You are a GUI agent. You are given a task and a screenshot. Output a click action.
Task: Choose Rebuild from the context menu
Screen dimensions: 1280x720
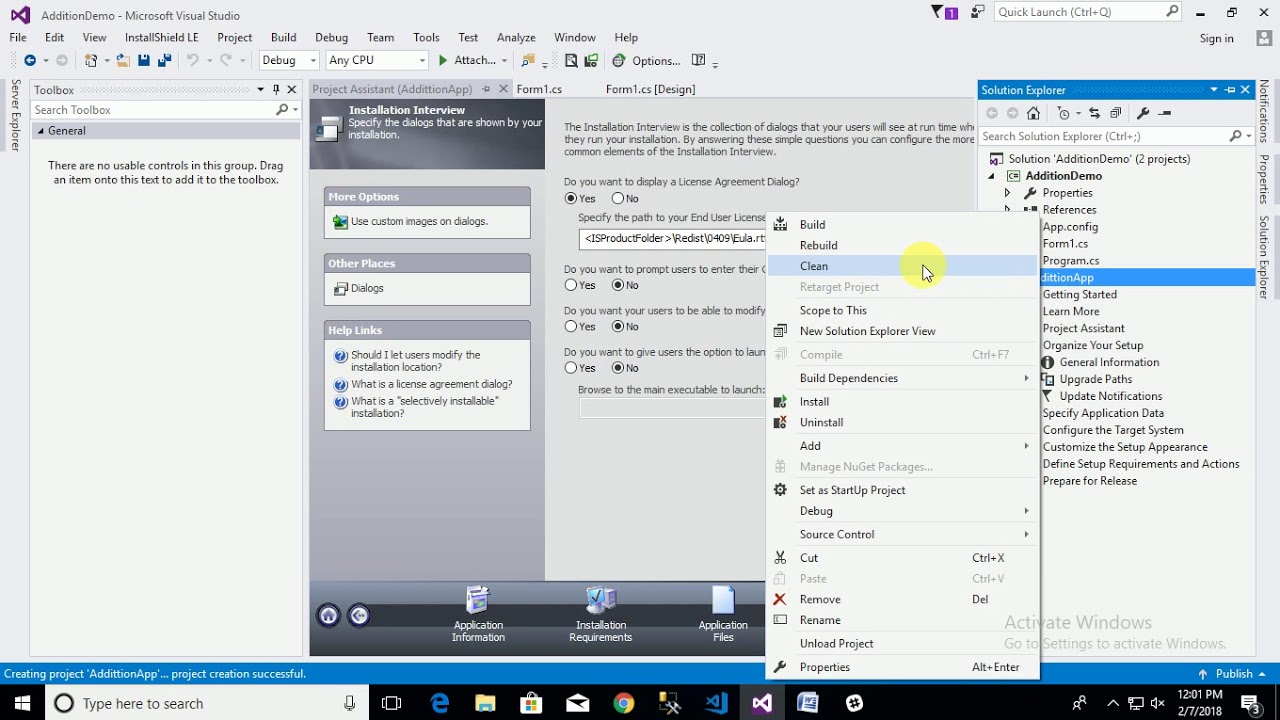point(904,245)
